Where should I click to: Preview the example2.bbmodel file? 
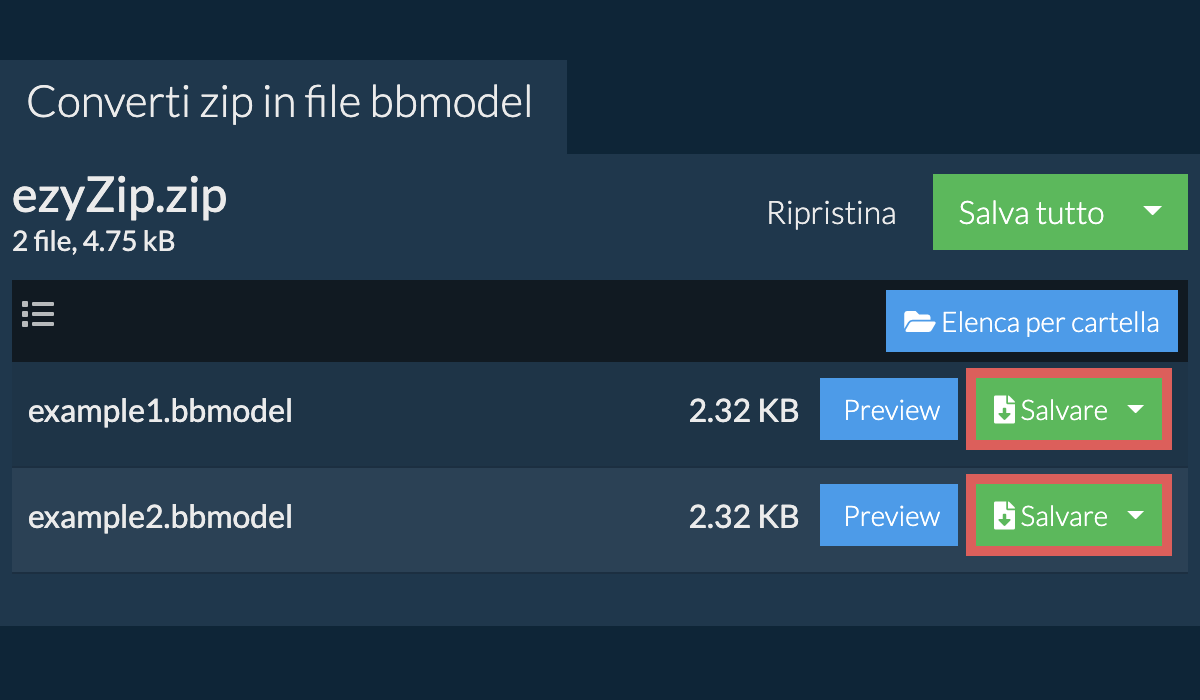[x=892, y=516]
